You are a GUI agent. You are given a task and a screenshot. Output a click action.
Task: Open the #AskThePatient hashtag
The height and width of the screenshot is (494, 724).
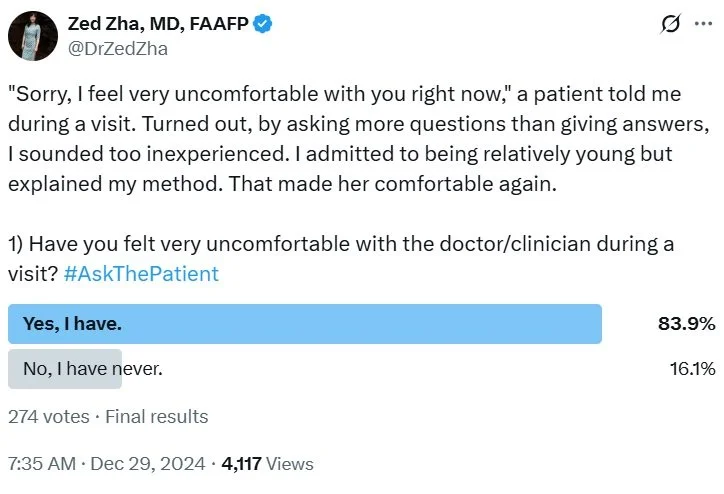(141, 273)
